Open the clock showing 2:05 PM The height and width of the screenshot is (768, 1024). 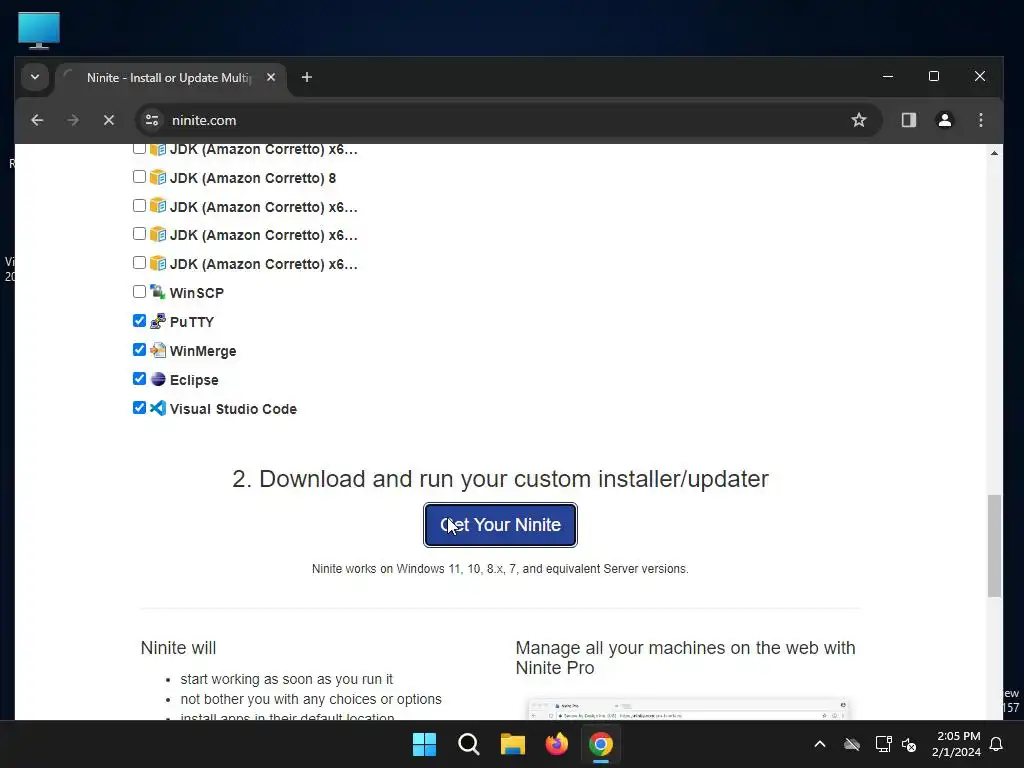(956, 744)
